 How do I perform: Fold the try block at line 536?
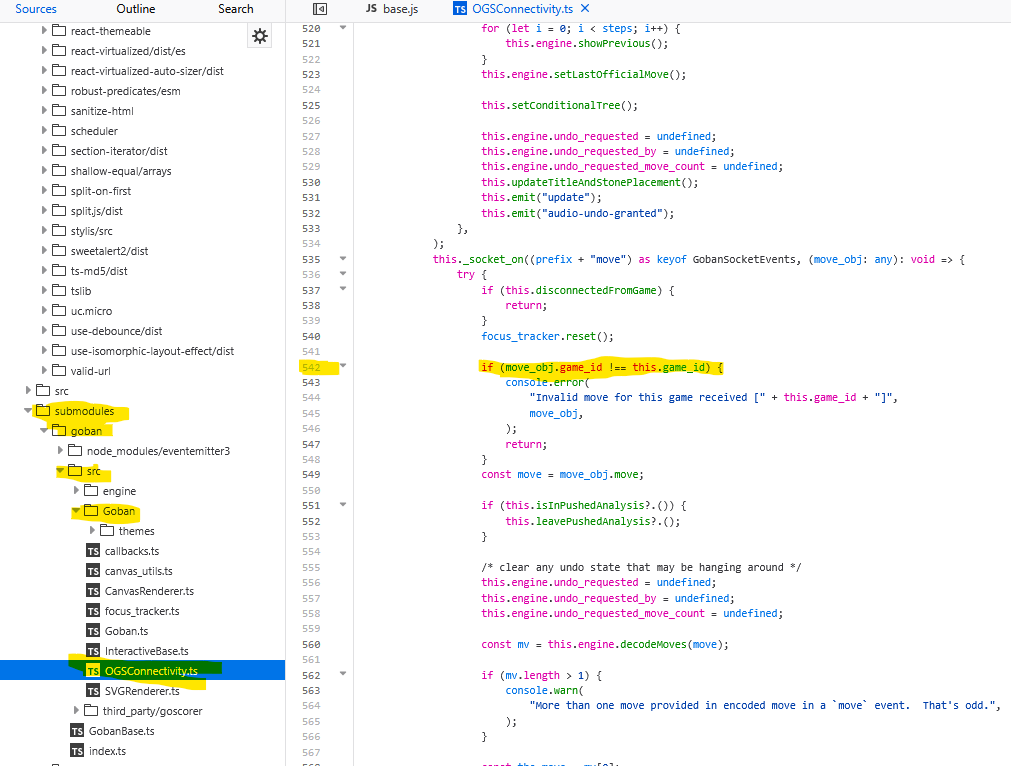(x=343, y=274)
